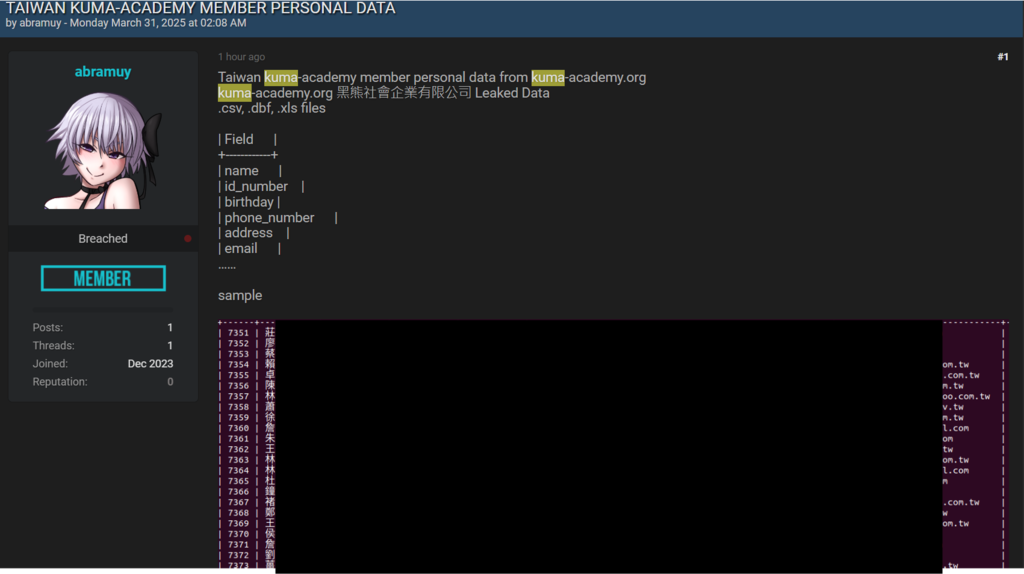Open abramuy username profile link
This screenshot has width=1024, height=574.
103,72
